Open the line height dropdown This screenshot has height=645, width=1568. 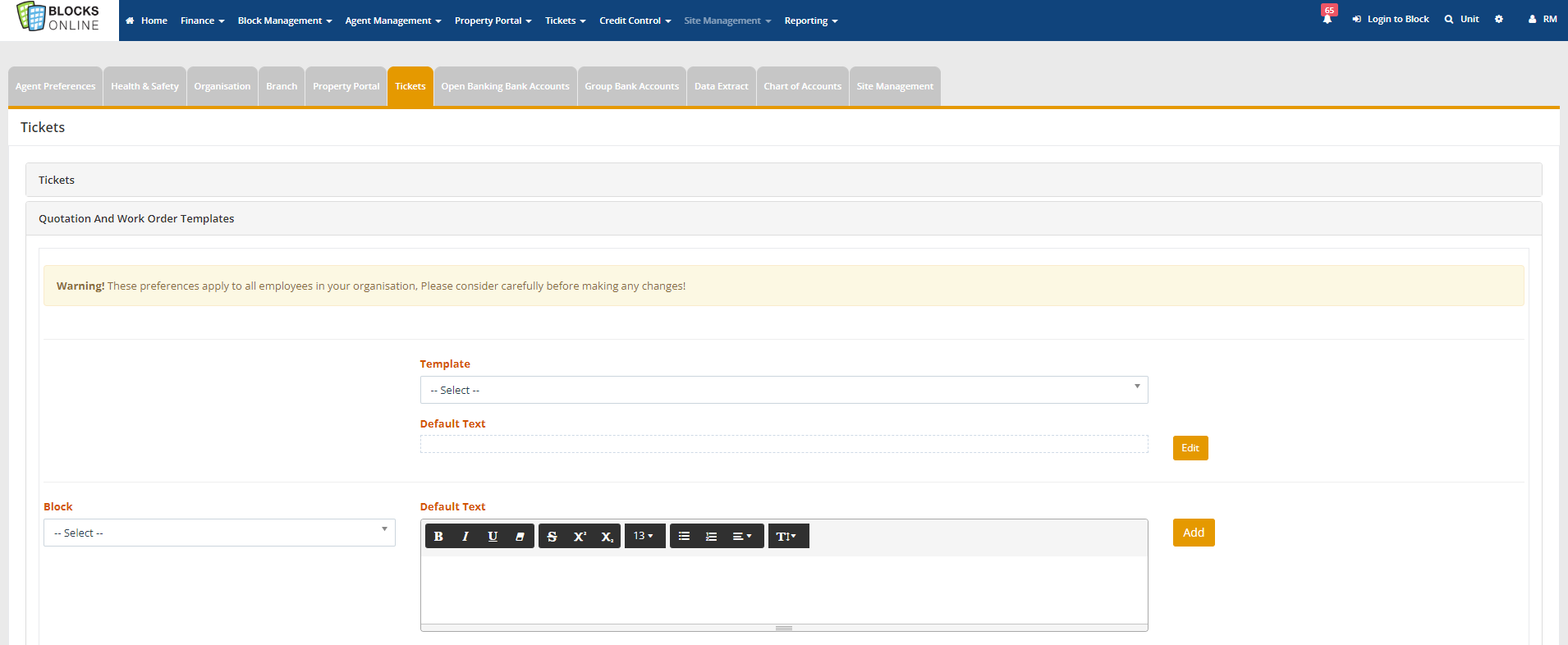[787, 536]
